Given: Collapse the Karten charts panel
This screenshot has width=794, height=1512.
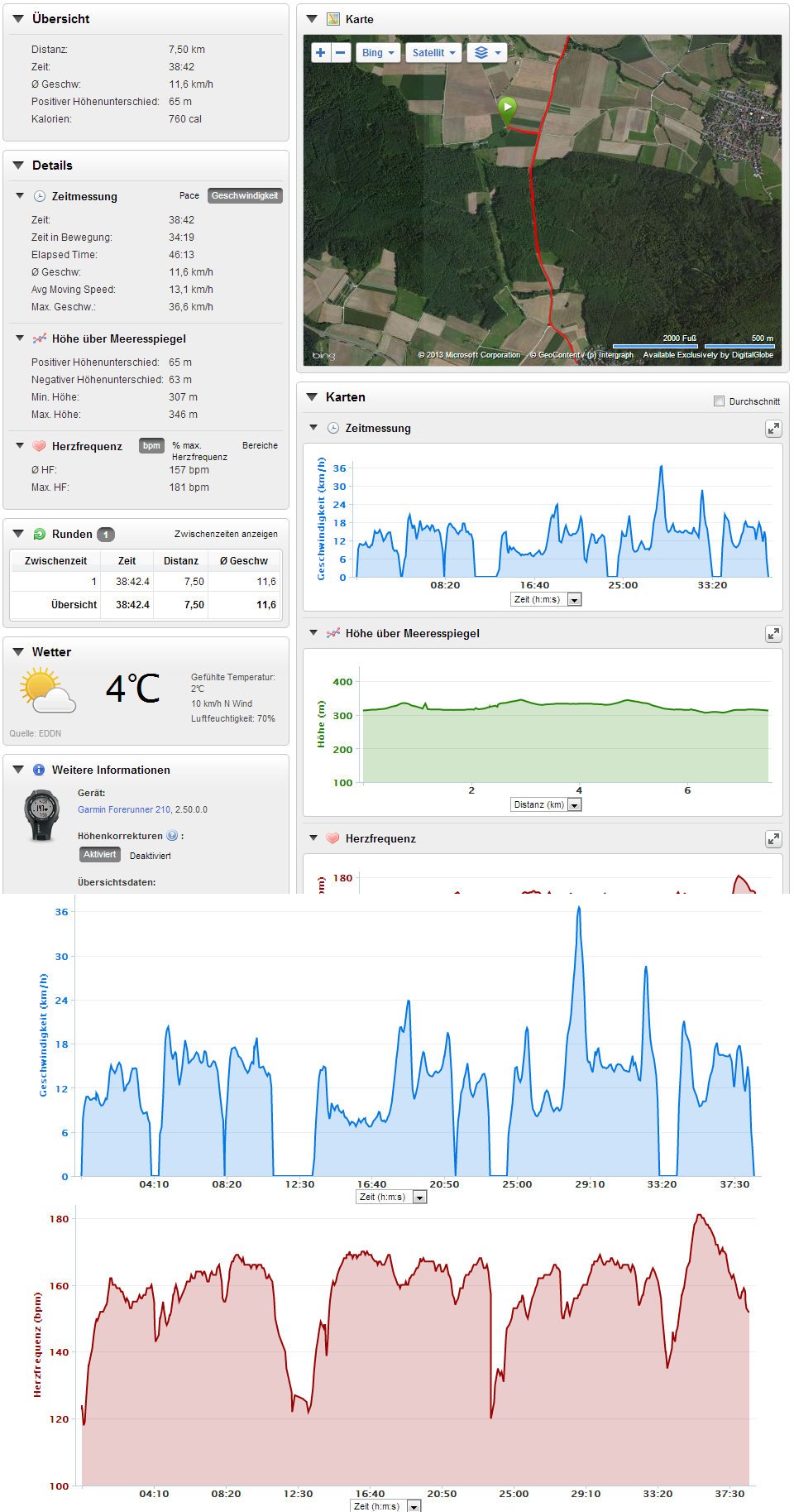Looking at the screenshot, I should point(312,396).
